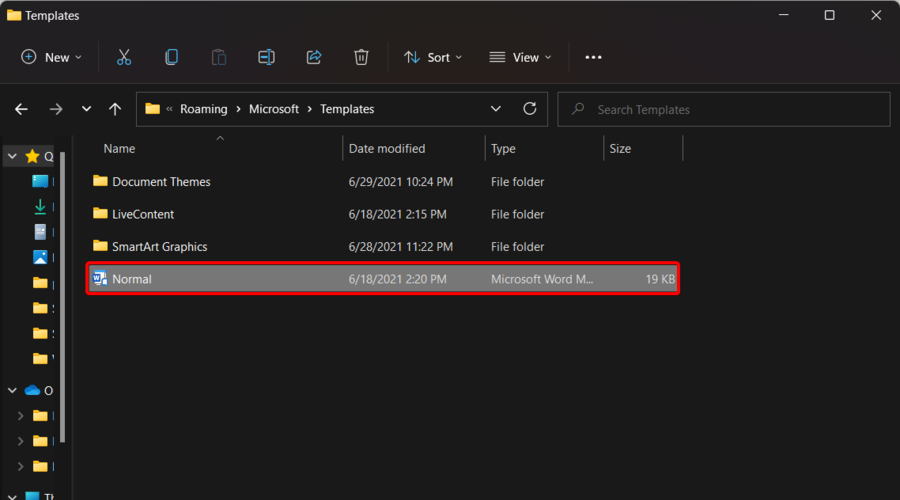Open the Sort options dropdown

433,57
